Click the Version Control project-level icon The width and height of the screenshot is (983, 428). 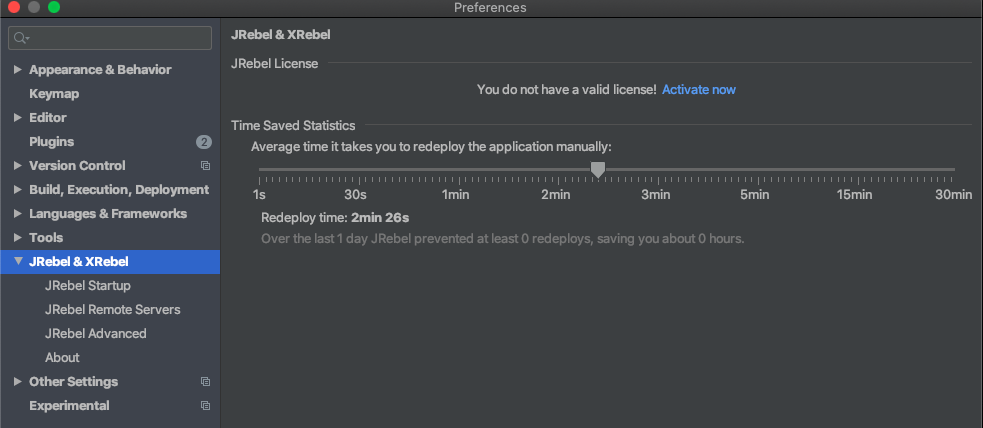click(x=205, y=166)
